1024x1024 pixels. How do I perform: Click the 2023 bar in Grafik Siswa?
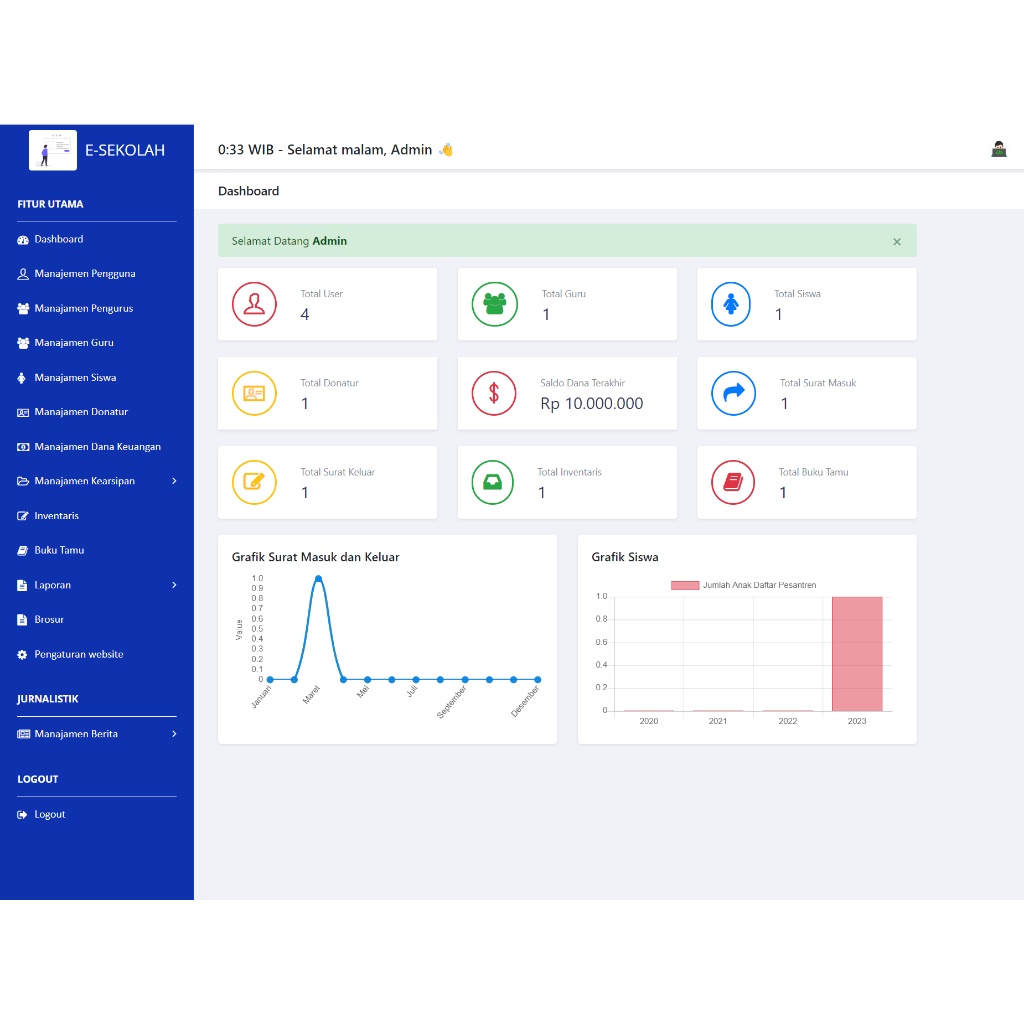coord(857,654)
